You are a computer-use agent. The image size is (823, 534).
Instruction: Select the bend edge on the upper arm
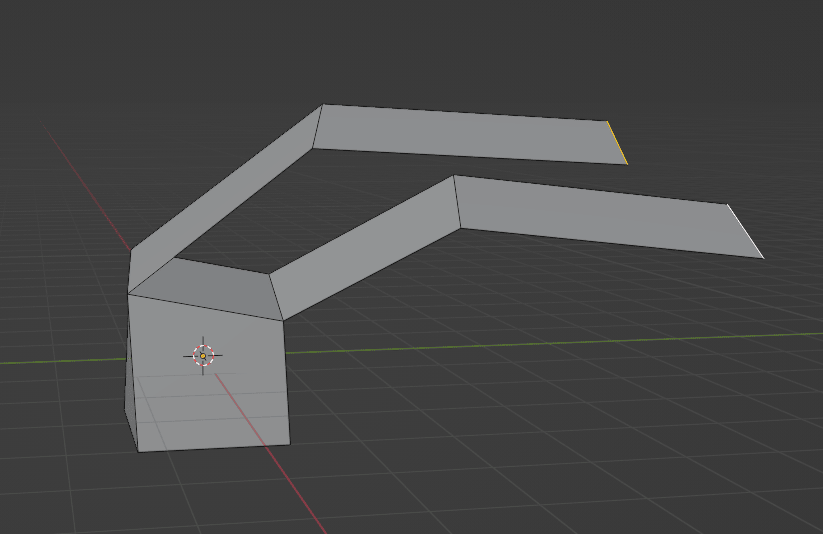317,127
